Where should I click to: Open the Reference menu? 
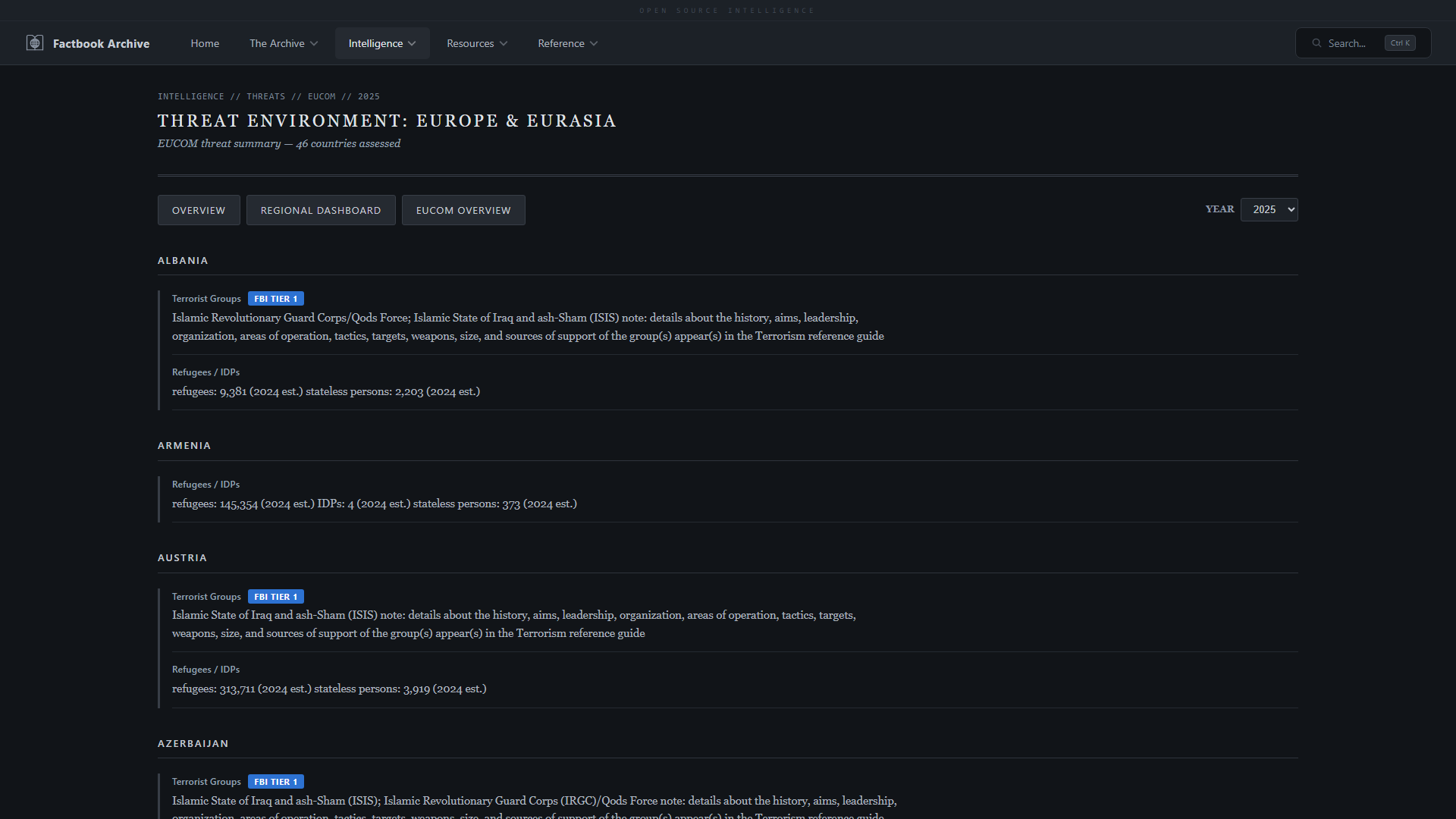point(567,43)
